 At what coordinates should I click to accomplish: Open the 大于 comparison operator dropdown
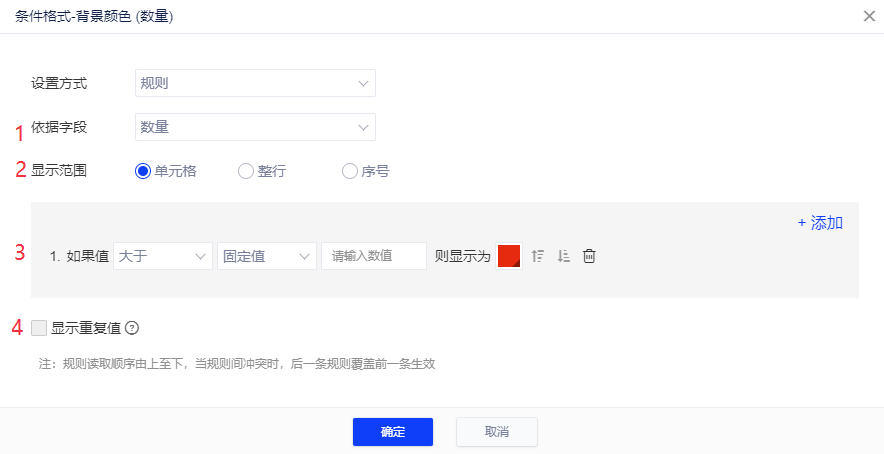click(x=163, y=256)
